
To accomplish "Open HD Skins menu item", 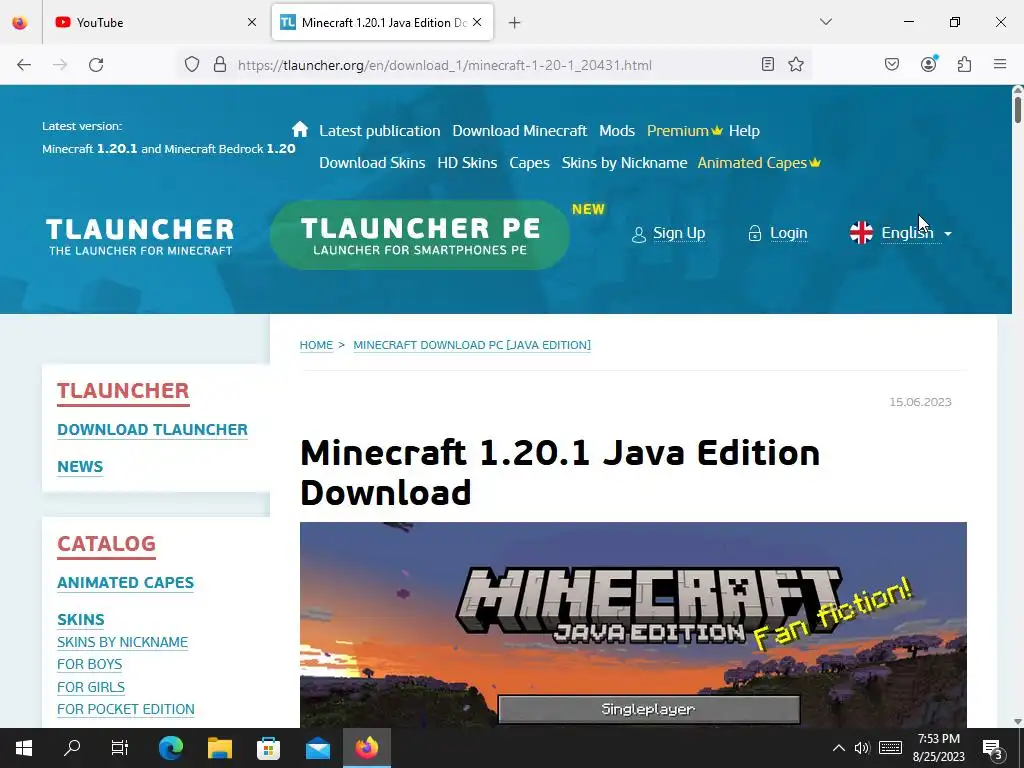I will [x=467, y=163].
